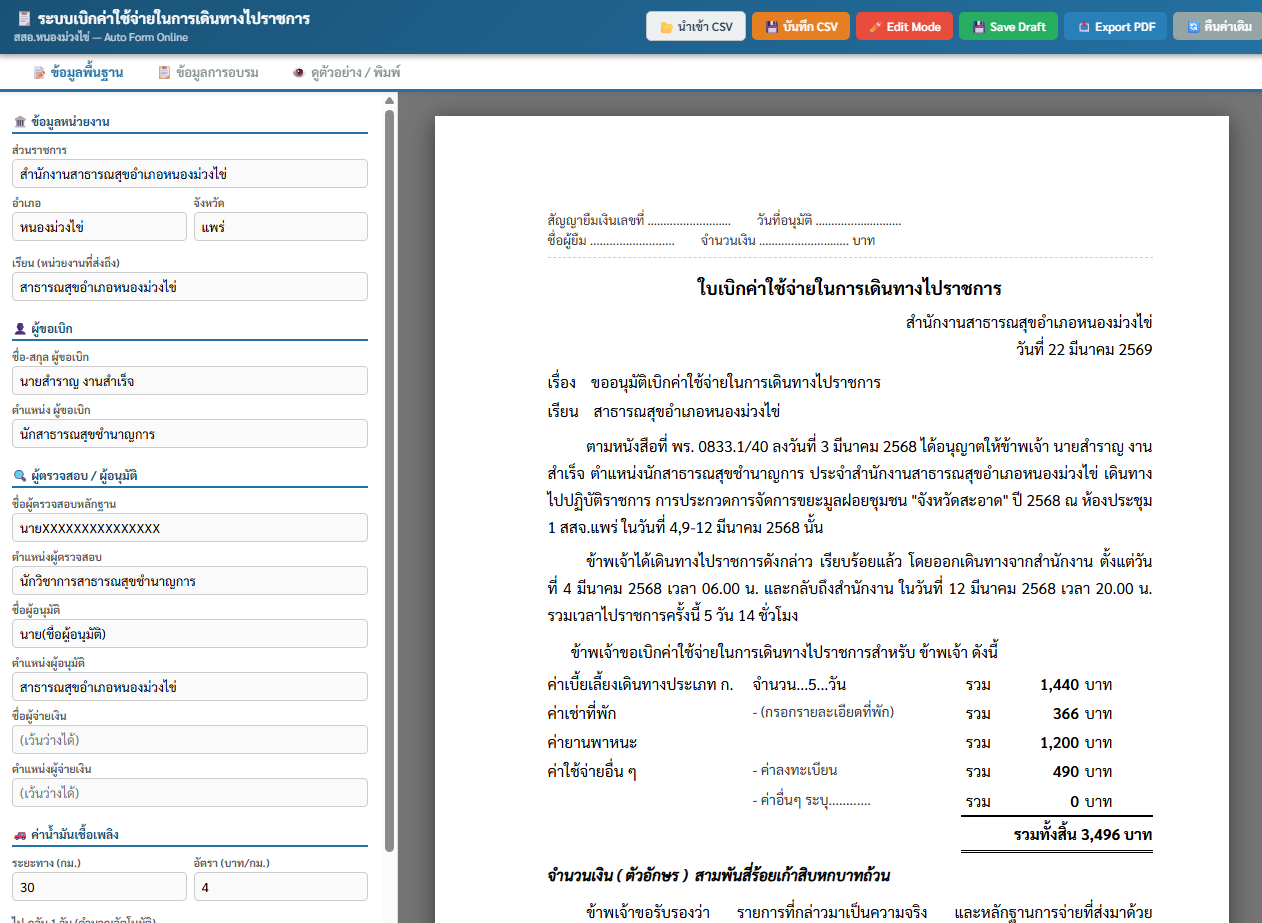The width and height of the screenshot is (1262, 923).
Task: Click the folder icon in นำเข้า CSV
Action: click(667, 27)
